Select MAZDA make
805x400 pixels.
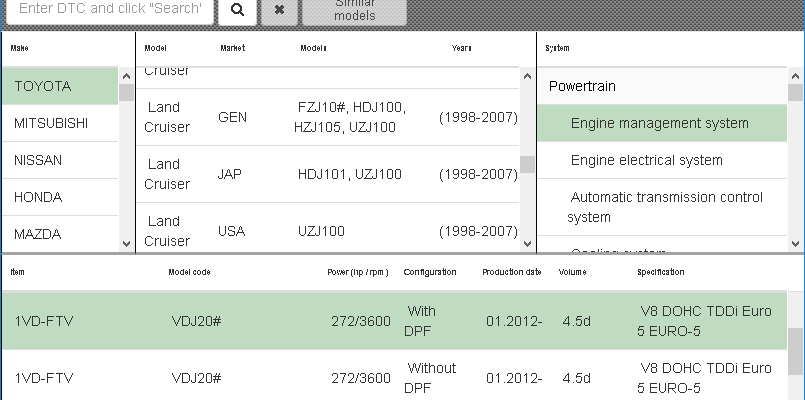(61, 234)
